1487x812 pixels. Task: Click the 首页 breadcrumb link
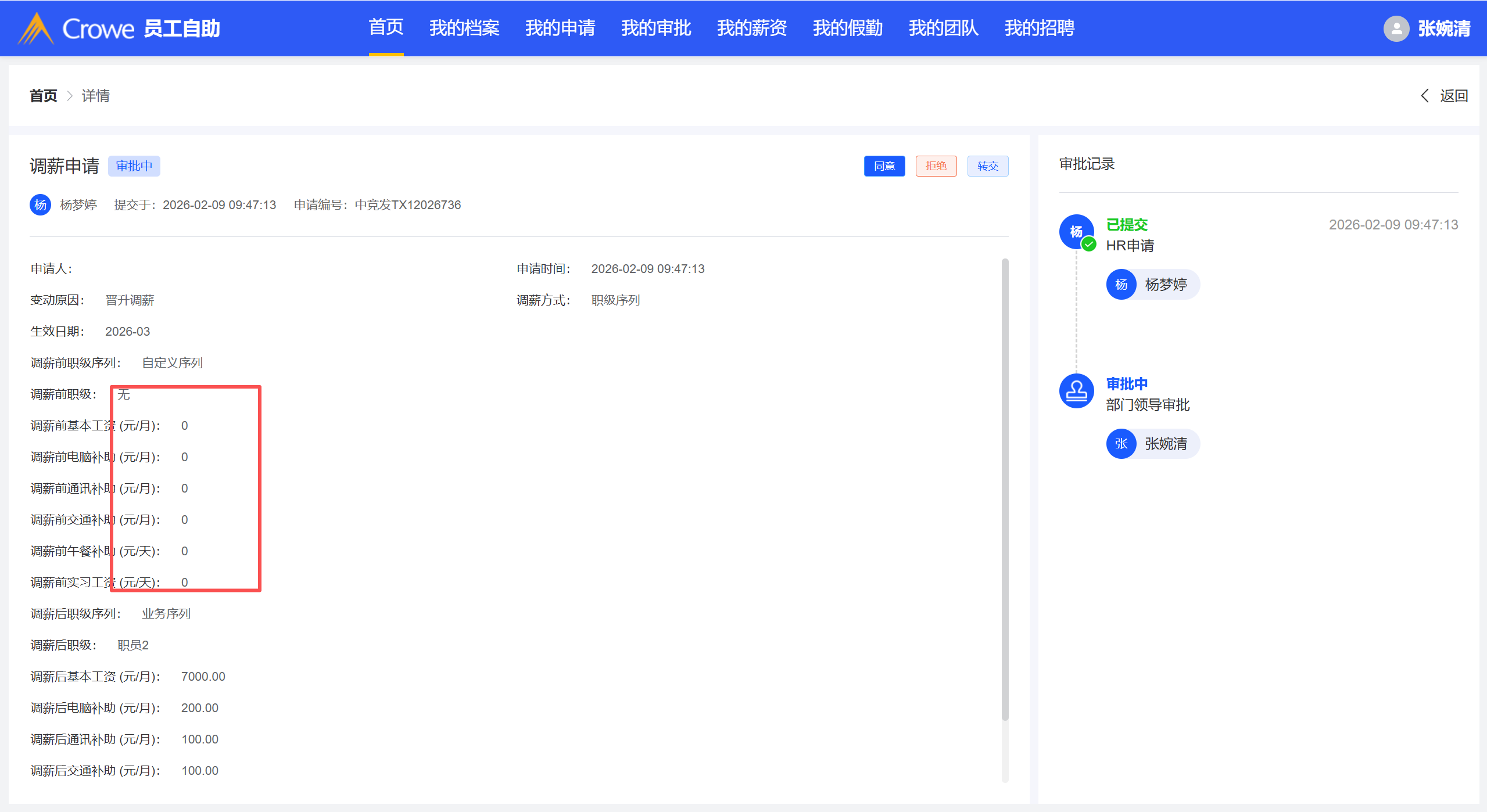44,96
